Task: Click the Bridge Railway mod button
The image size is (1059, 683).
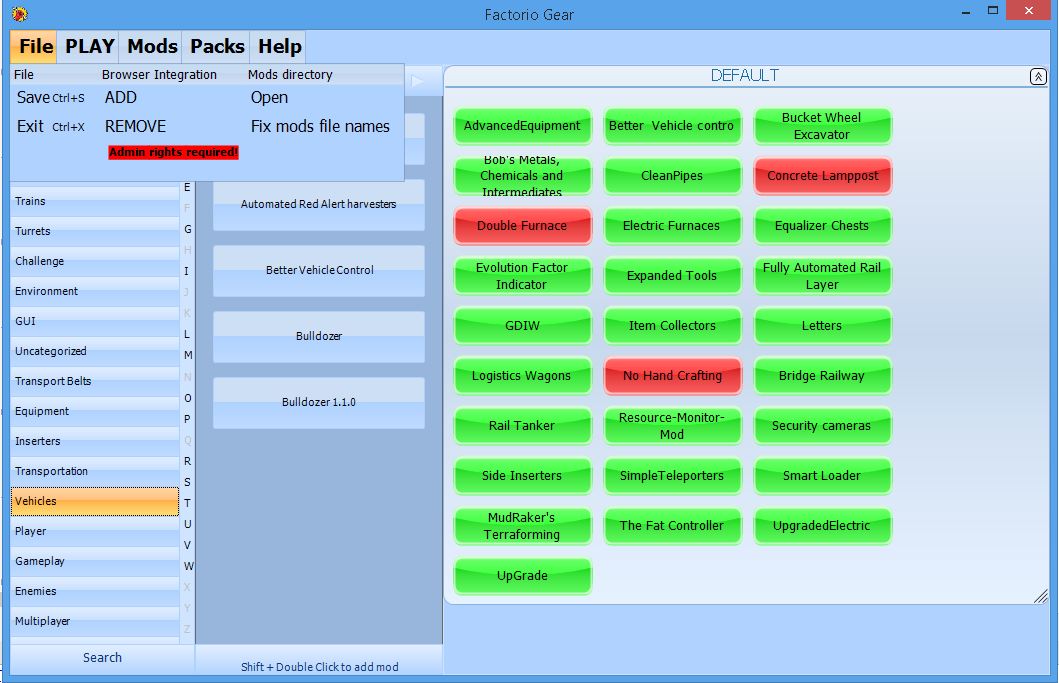Action: [822, 376]
